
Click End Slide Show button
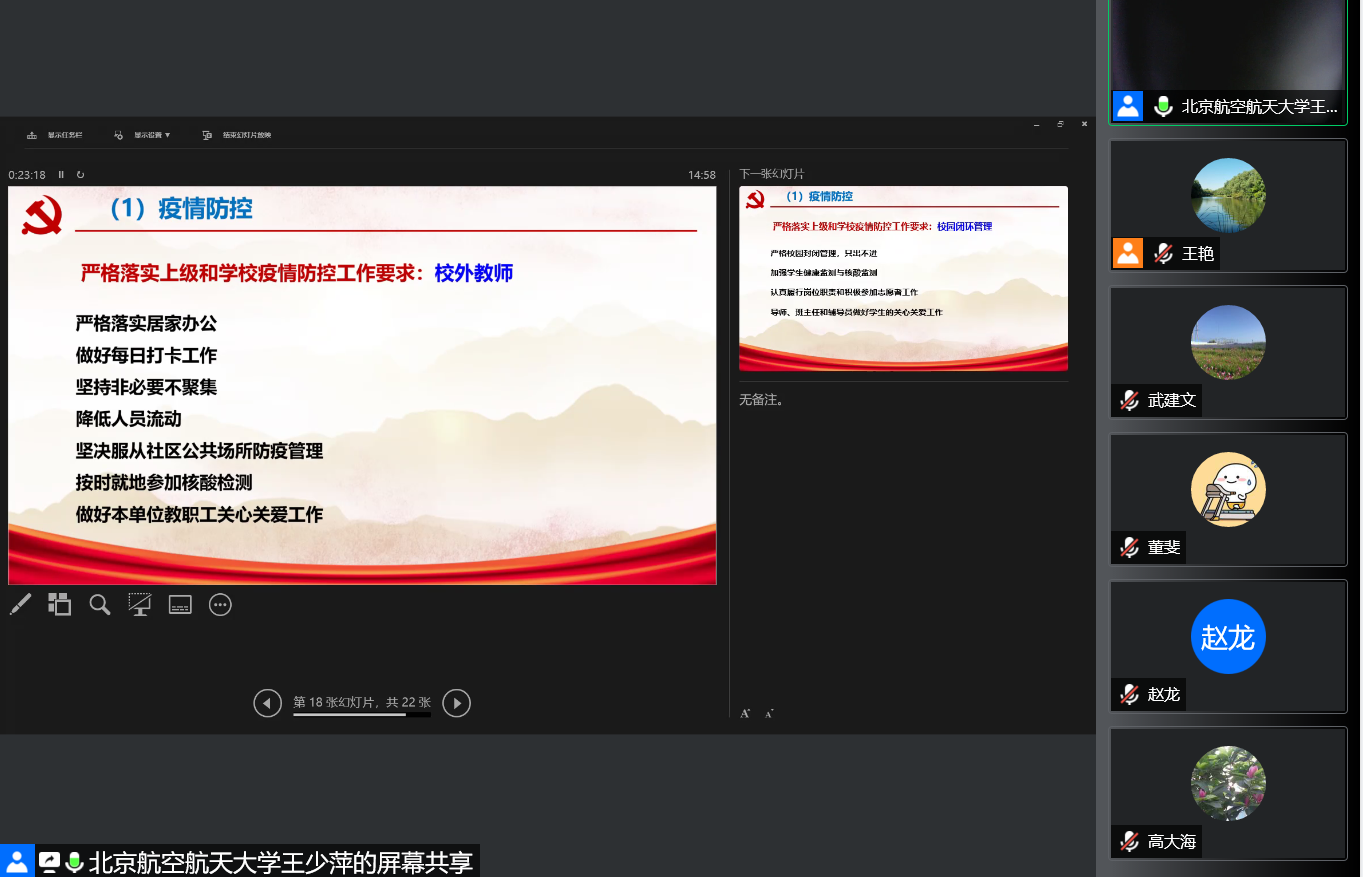coord(237,135)
